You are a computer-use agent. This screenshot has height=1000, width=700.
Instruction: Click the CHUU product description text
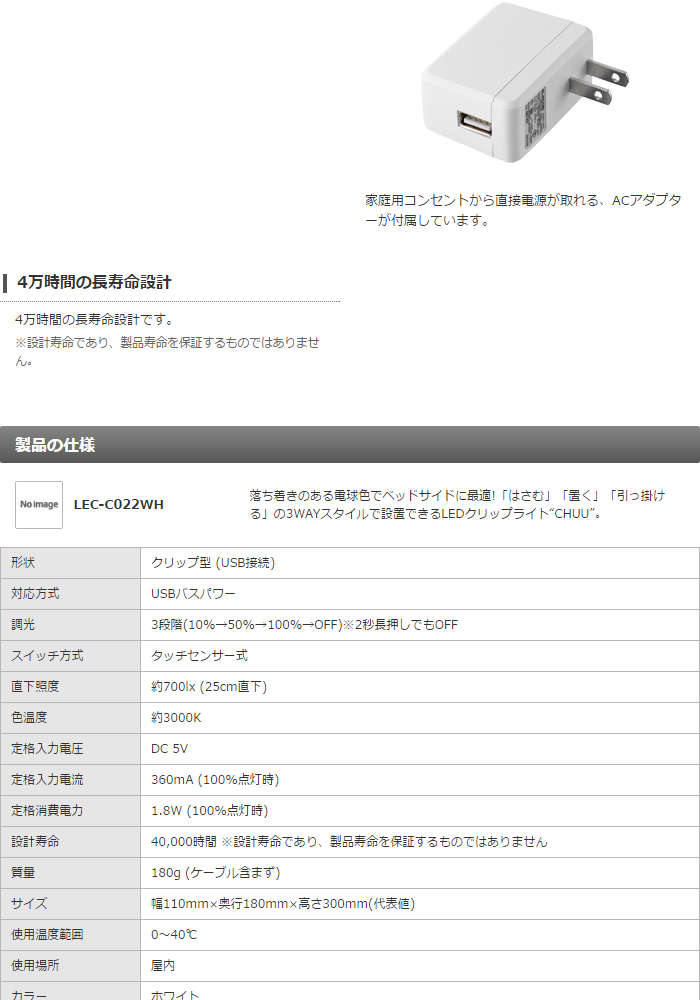pyautogui.click(x=456, y=504)
